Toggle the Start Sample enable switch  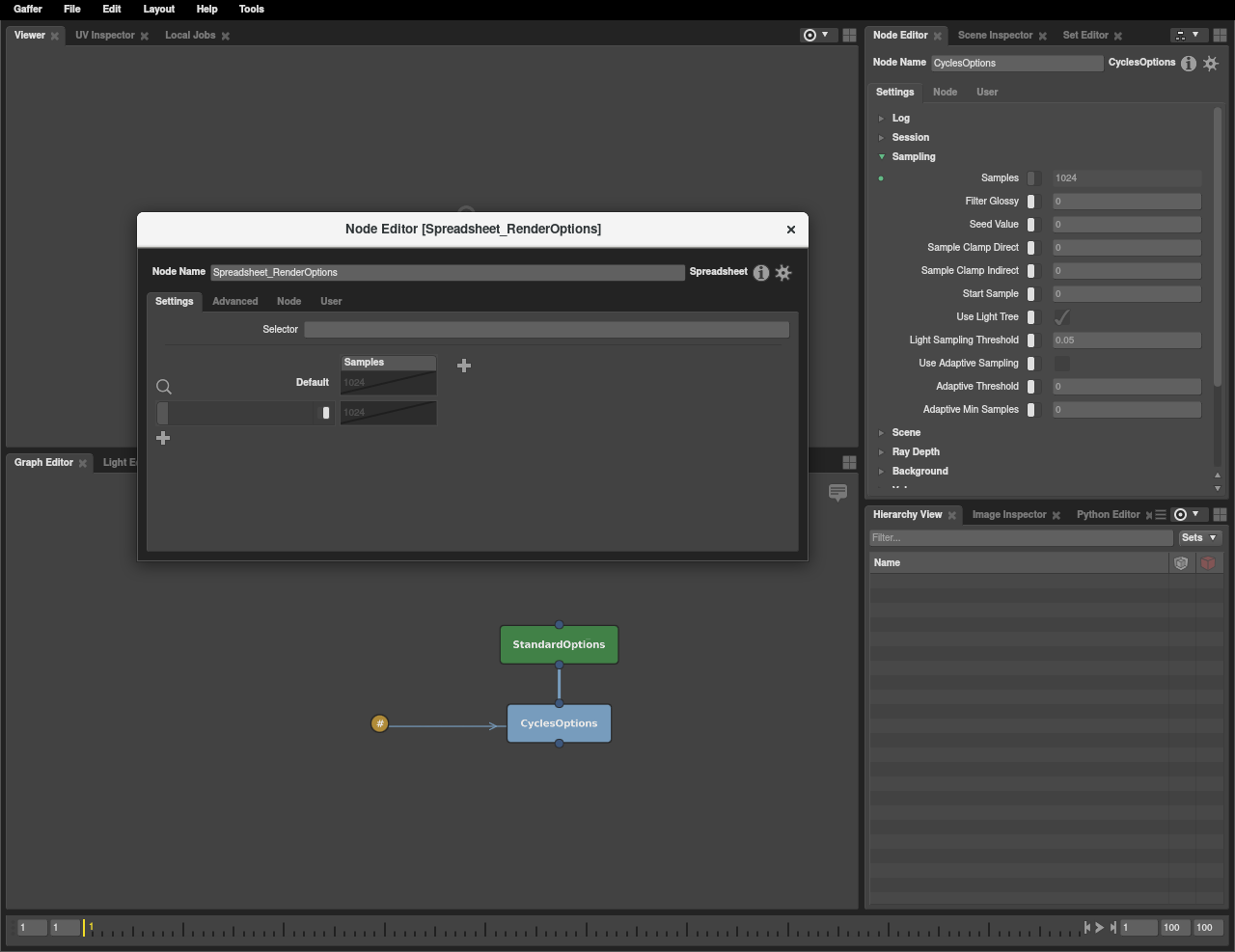(1033, 294)
